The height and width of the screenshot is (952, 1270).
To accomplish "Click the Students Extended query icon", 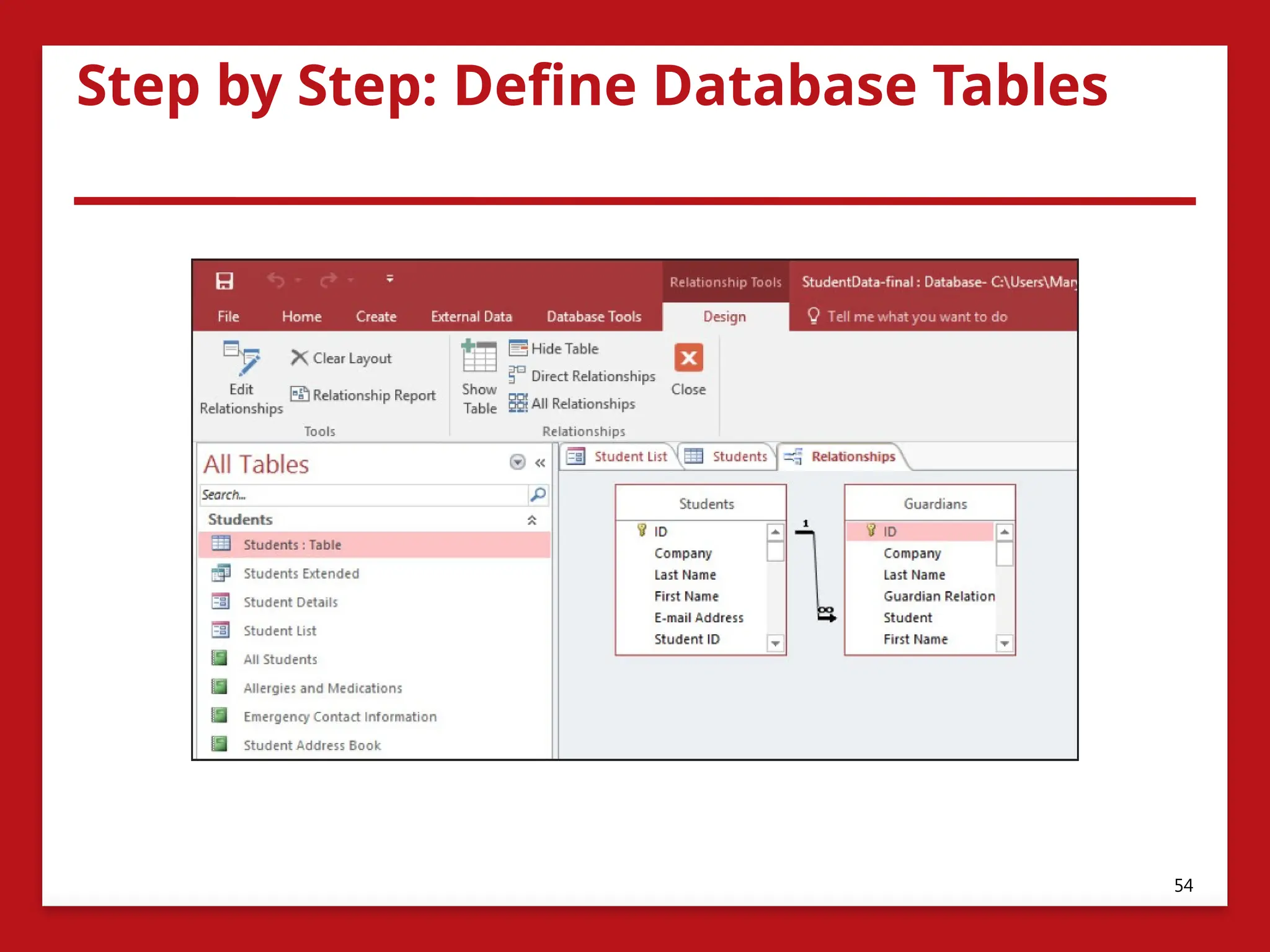I will (x=221, y=573).
